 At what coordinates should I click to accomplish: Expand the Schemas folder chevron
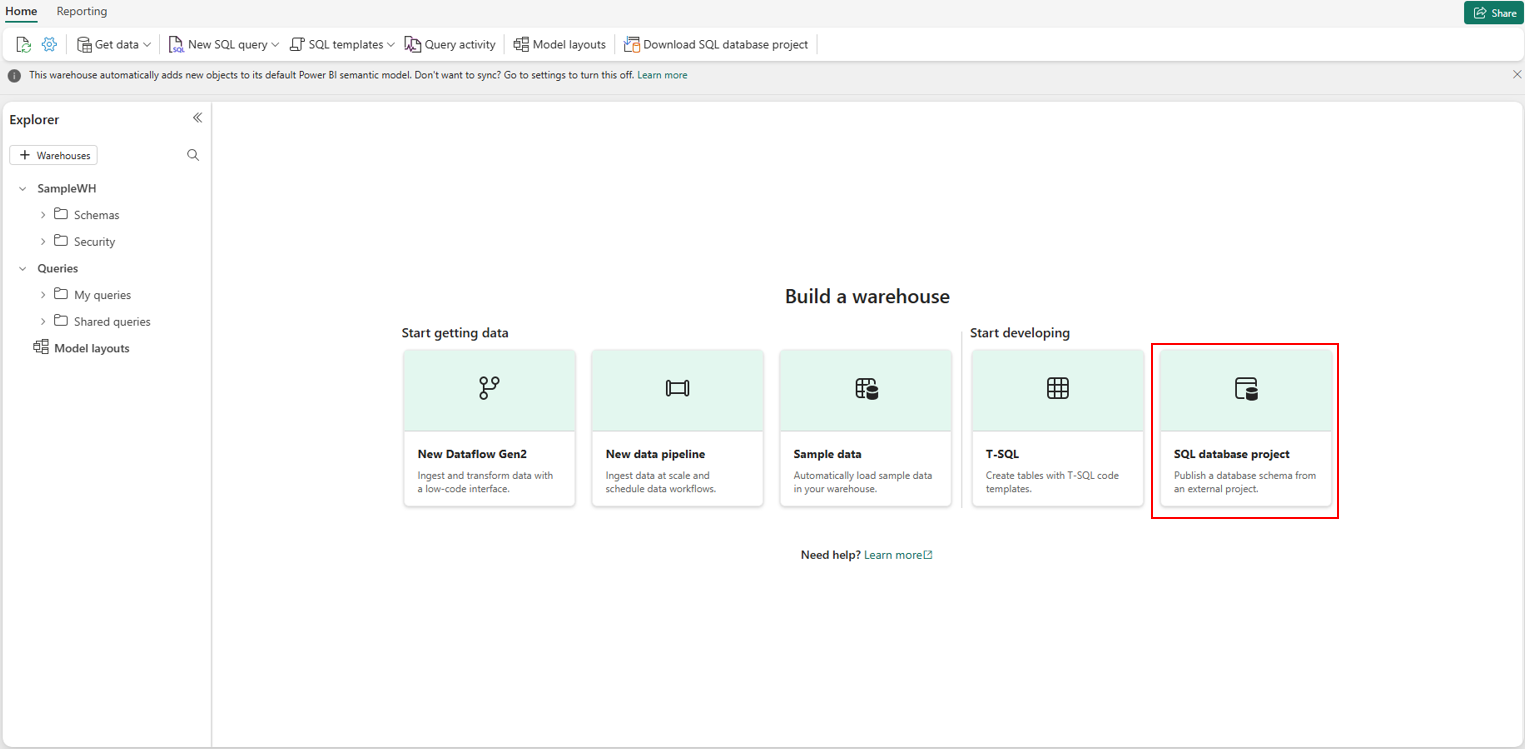tap(43, 215)
